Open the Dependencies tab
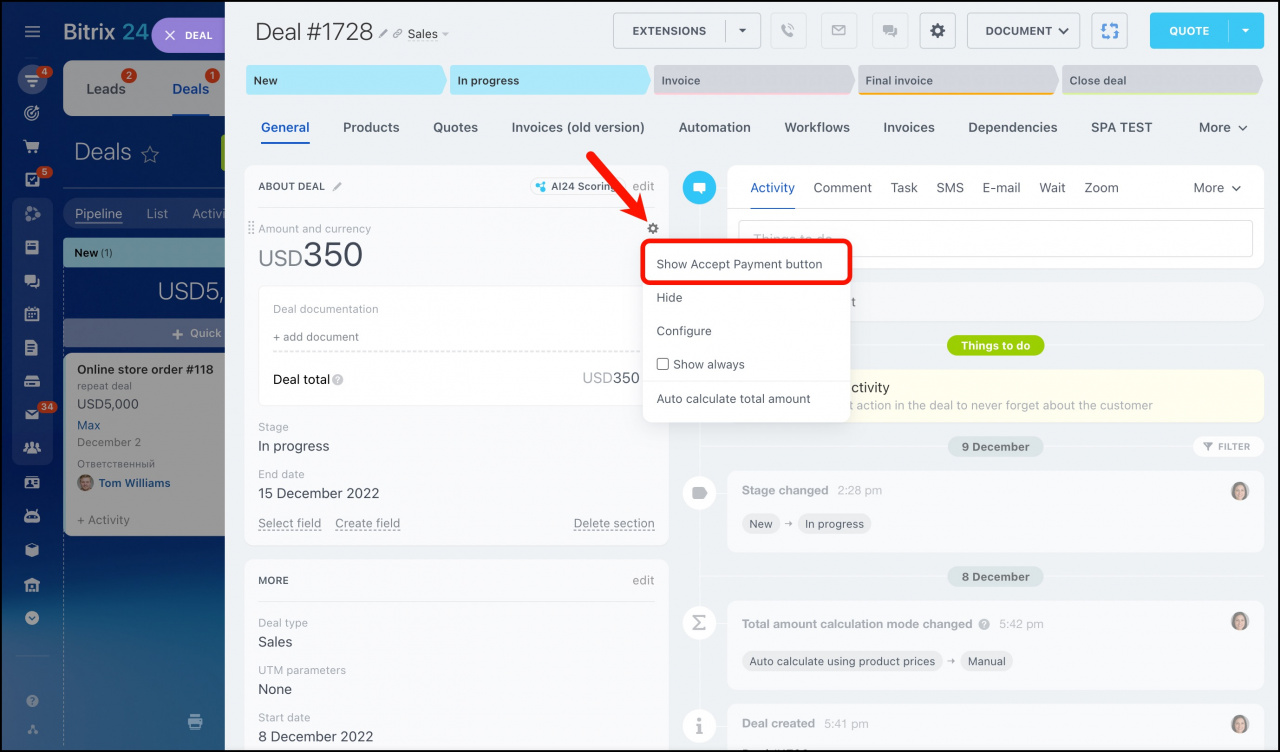The image size is (1280, 752). coord(1012,128)
